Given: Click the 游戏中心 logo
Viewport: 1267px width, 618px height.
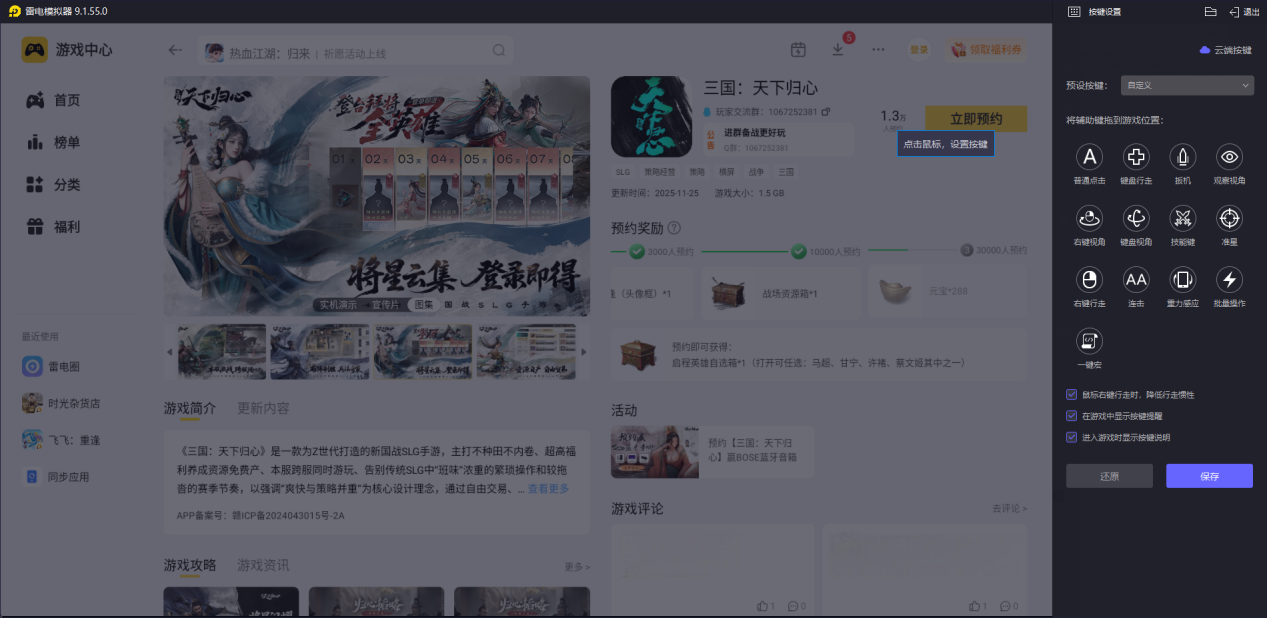Looking at the screenshot, I should coord(68,50).
